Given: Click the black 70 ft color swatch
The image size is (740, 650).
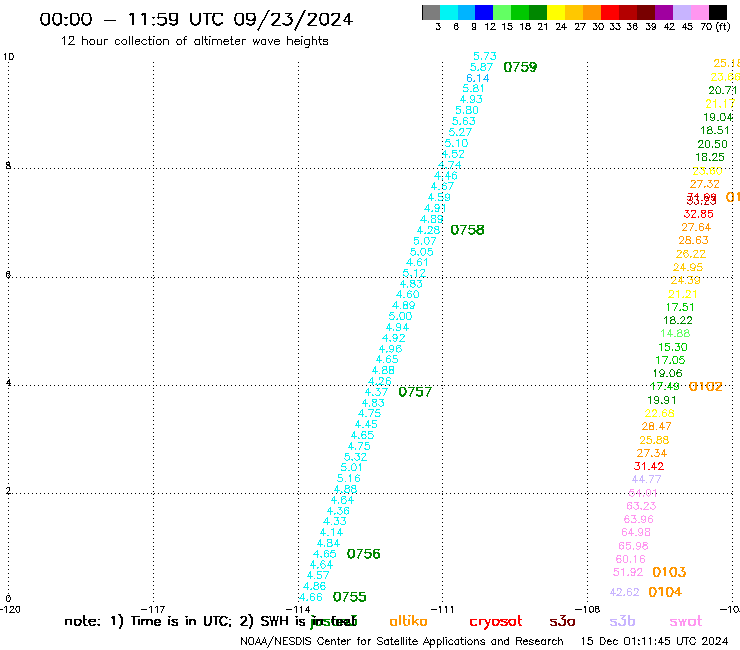Looking at the screenshot, I should point(718,12).
